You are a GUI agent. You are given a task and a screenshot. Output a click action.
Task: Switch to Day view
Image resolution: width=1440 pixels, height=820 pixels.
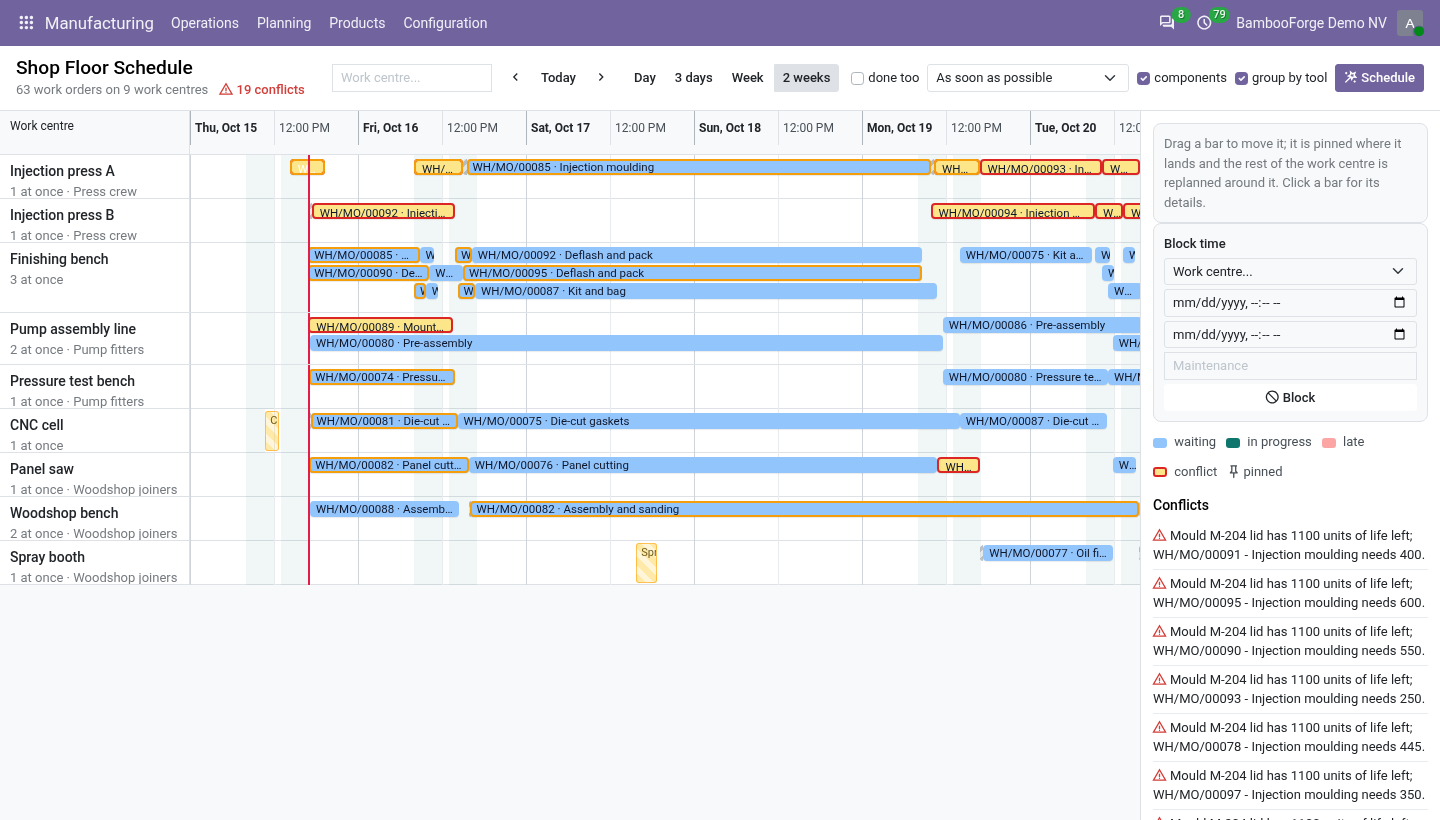coord(645,78)
